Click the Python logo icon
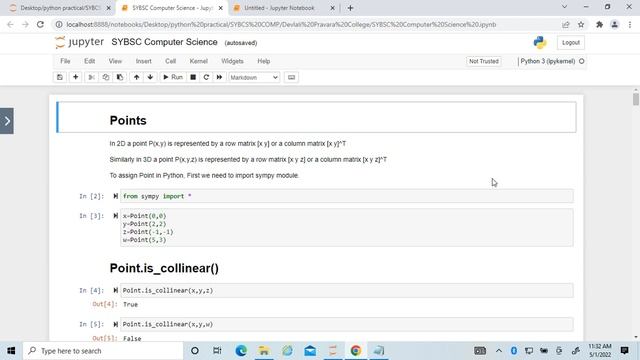 pos(540,42)
